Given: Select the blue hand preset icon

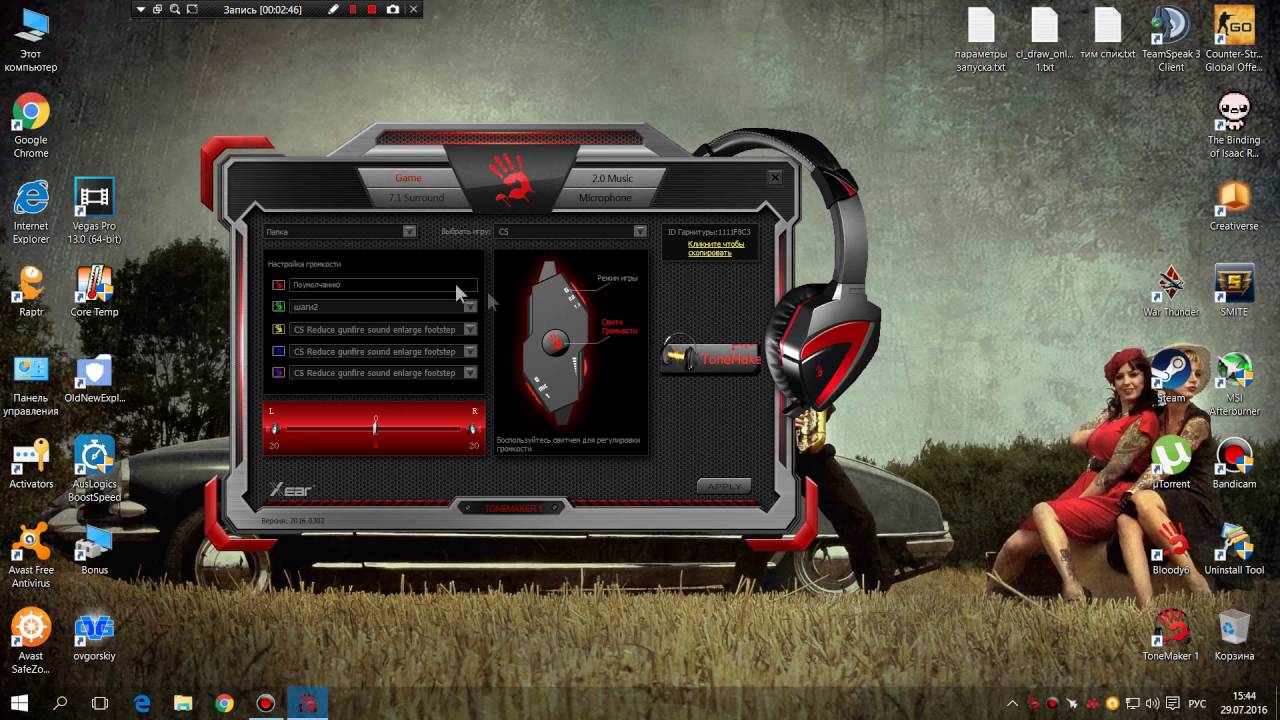Looking at the screenshot, I should pyautogui.click(x=279, y=351).
